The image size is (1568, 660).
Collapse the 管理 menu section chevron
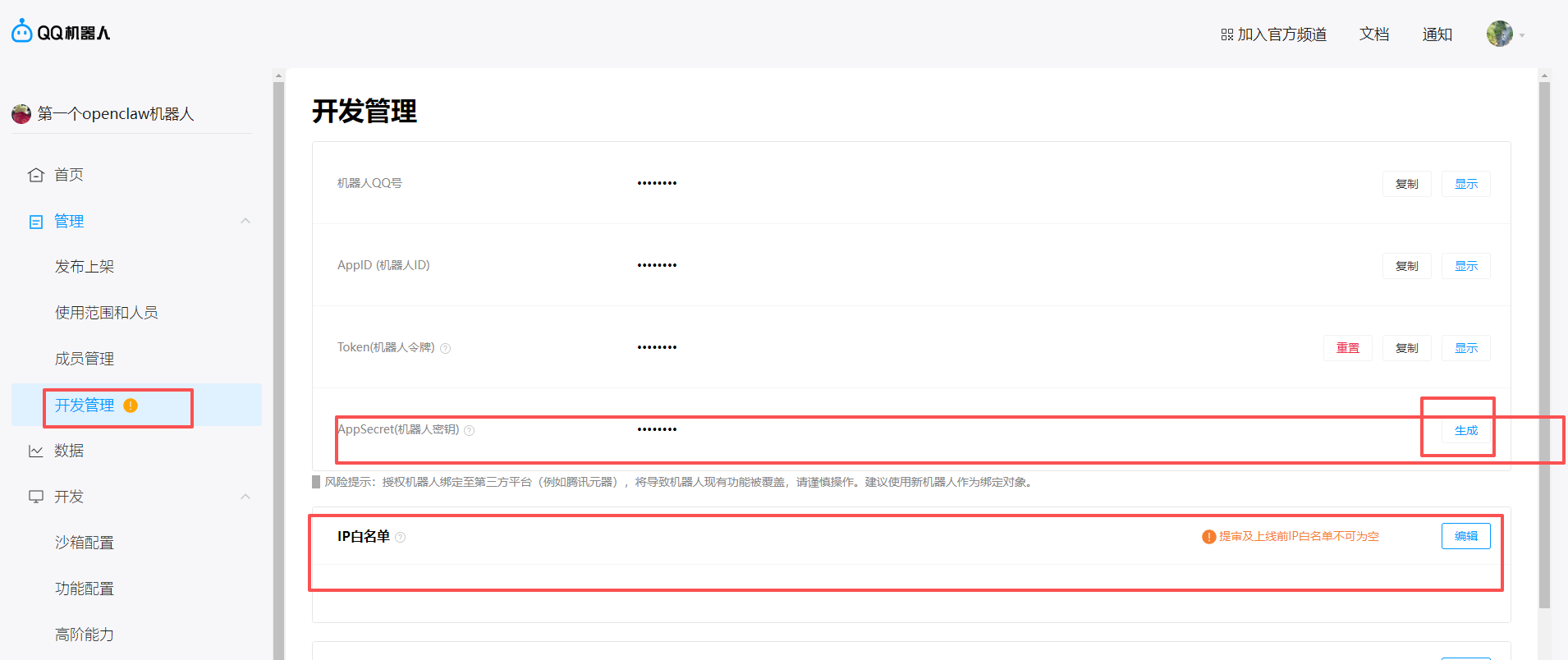click(x=245, y=221)
